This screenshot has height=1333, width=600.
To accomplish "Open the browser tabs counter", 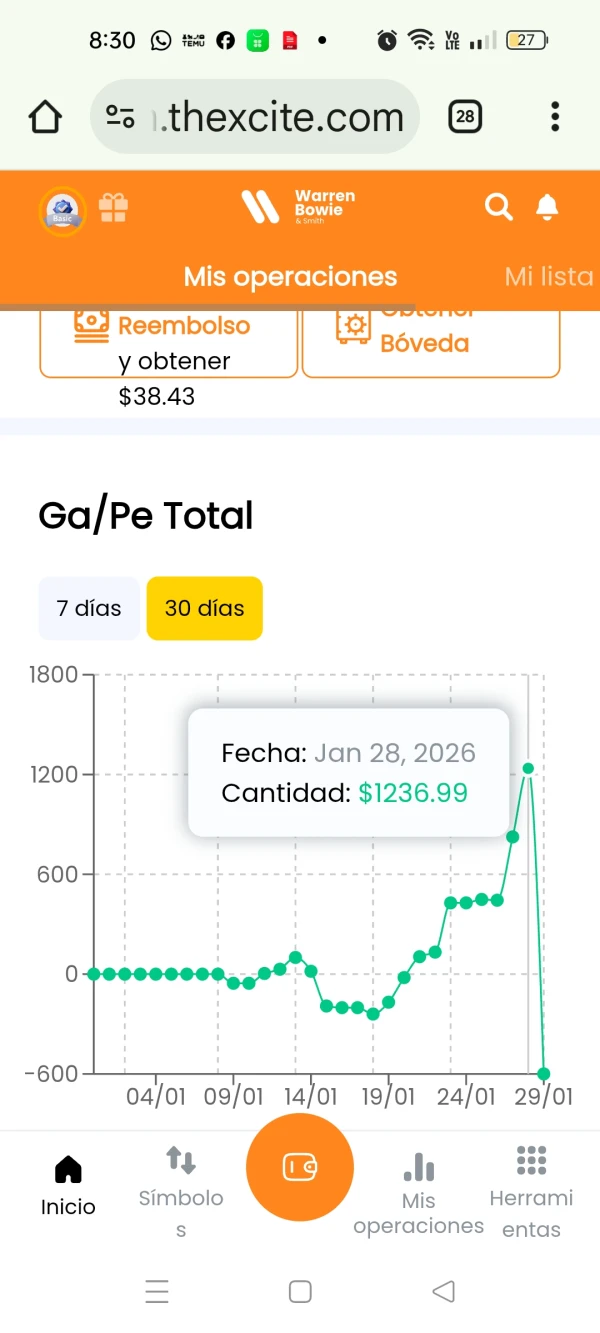I will (464, 116).
